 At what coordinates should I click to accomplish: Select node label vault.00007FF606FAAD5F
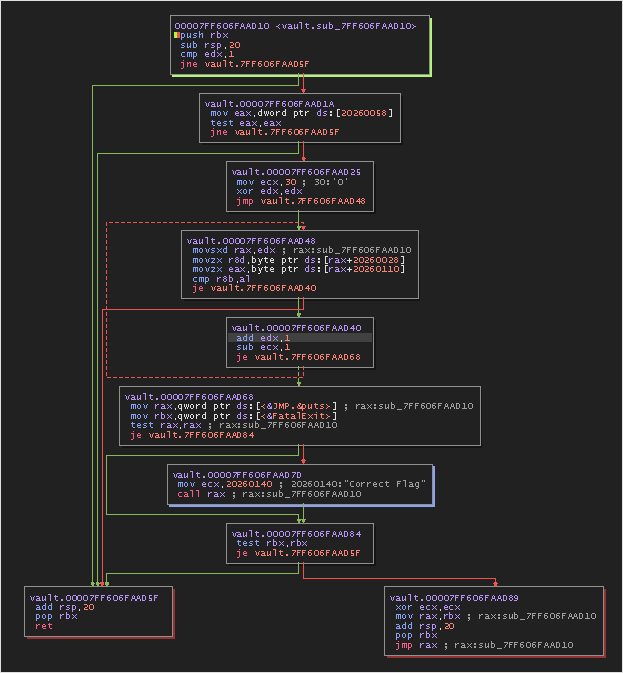tap(94, 598)
